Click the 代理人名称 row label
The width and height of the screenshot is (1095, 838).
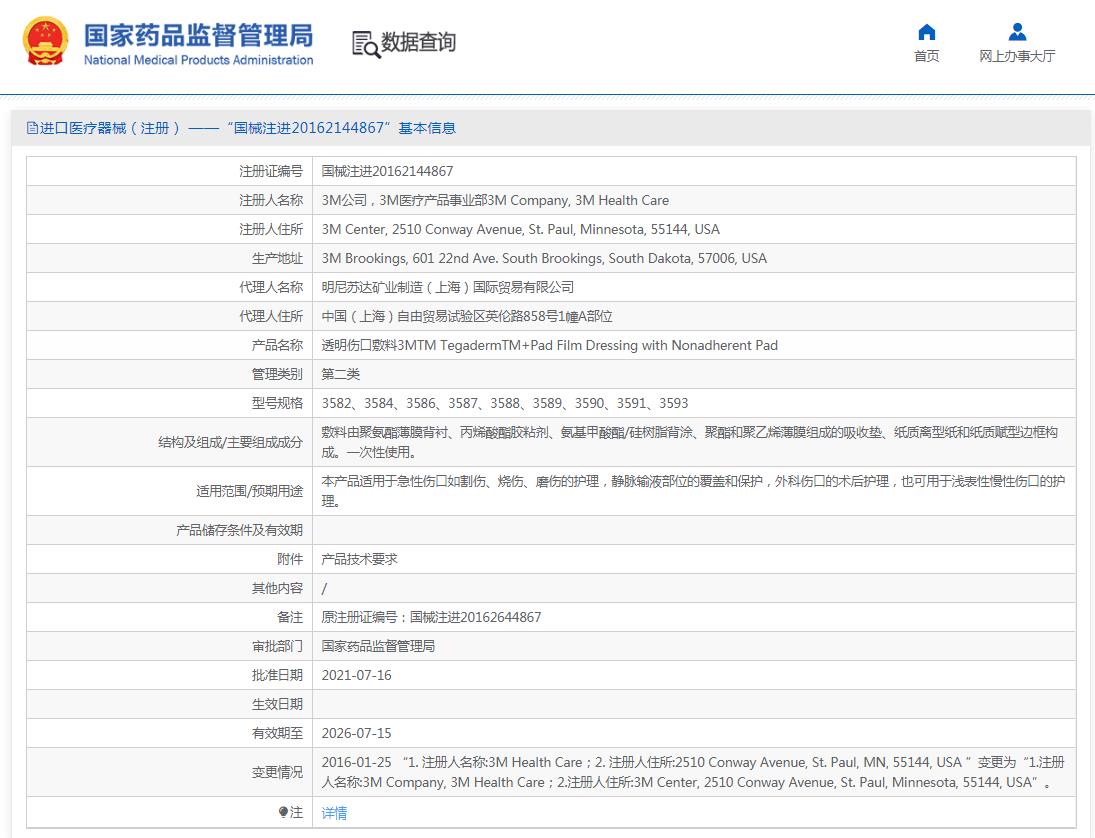click(x=271, y=287)
